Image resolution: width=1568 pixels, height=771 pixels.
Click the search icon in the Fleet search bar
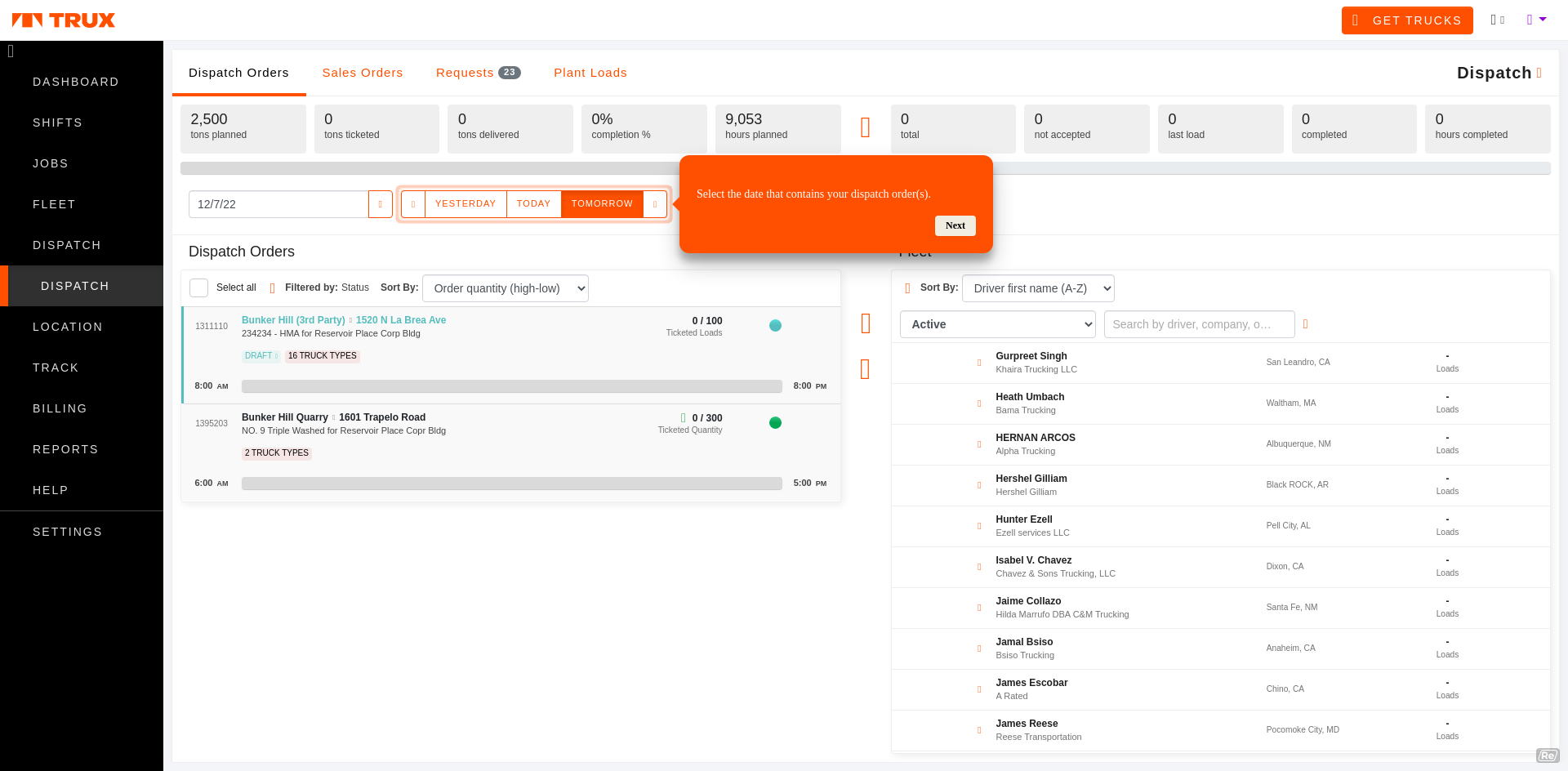click(1305, 324)
